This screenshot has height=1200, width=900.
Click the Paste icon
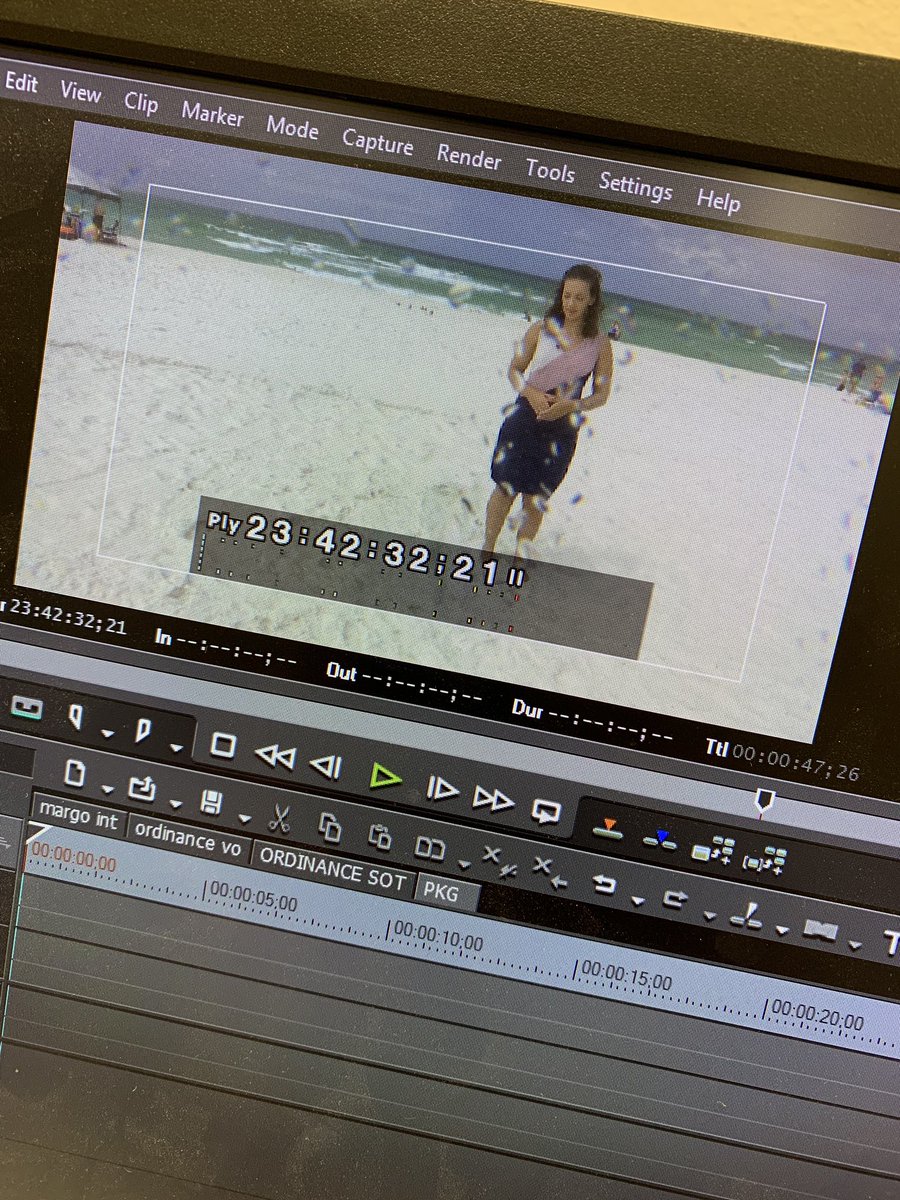tap(379, 836)
